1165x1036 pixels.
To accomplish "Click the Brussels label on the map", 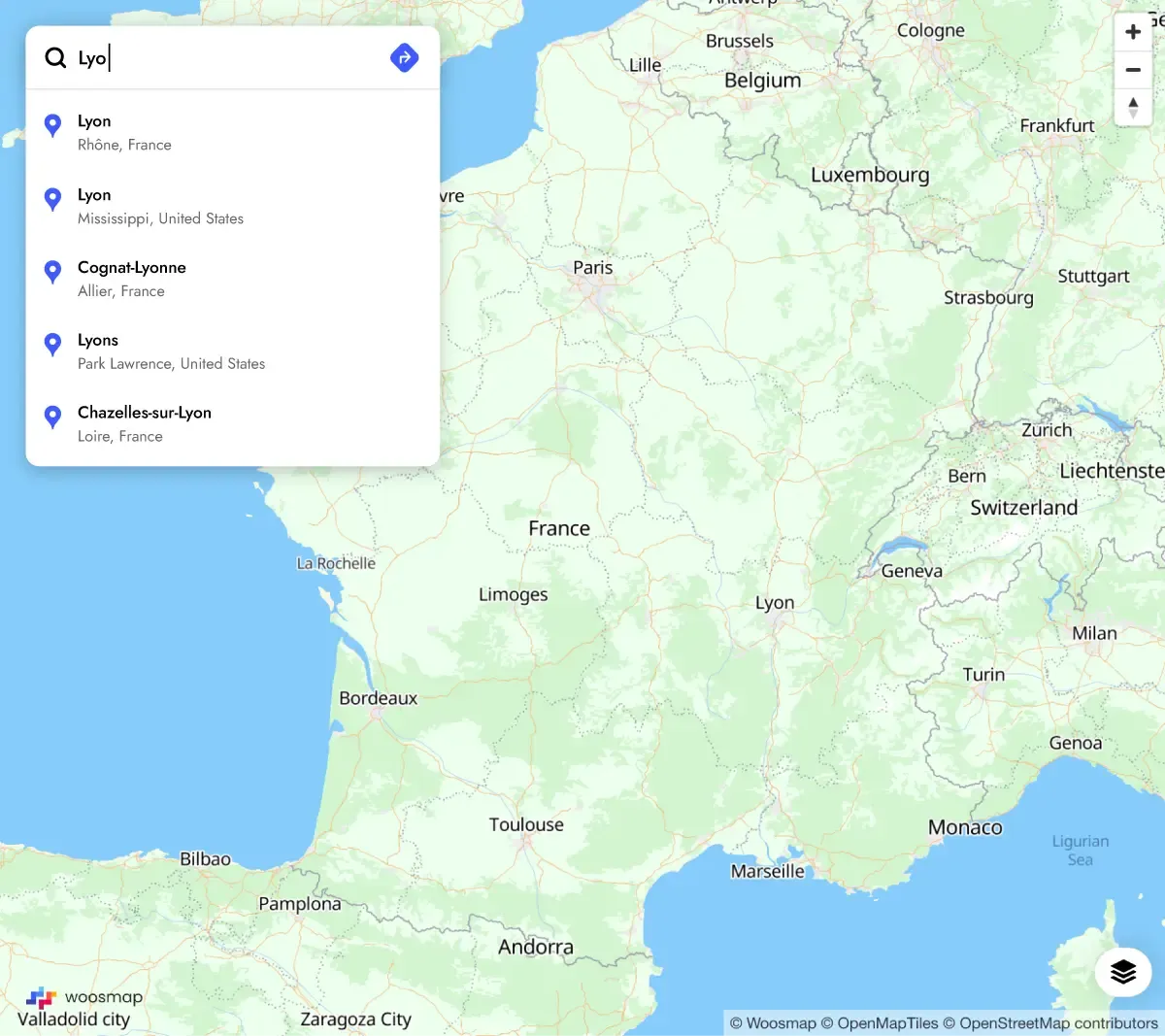I will 740,41.
